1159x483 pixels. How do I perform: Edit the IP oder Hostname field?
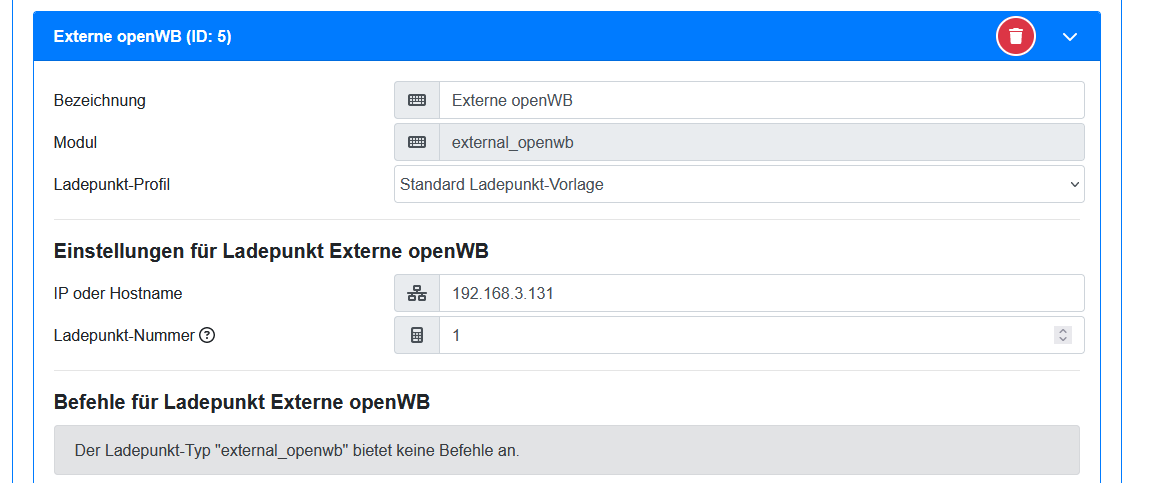[760, 293]
